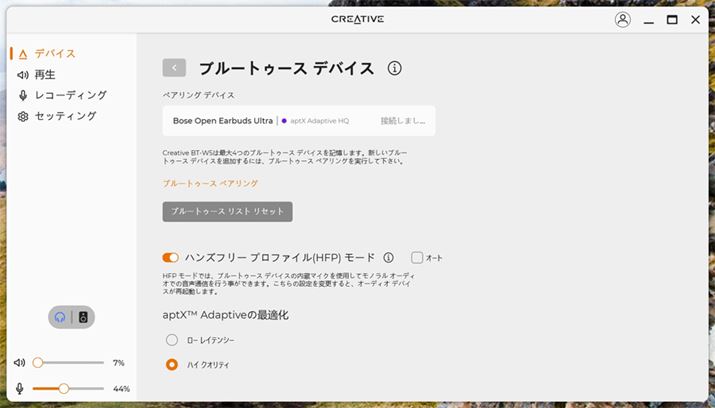Image resolution: width=715 pixels, height=408 pixels.
Task: Select the Bose Open Earbuds Ultra device
Action: coord(299,121)
